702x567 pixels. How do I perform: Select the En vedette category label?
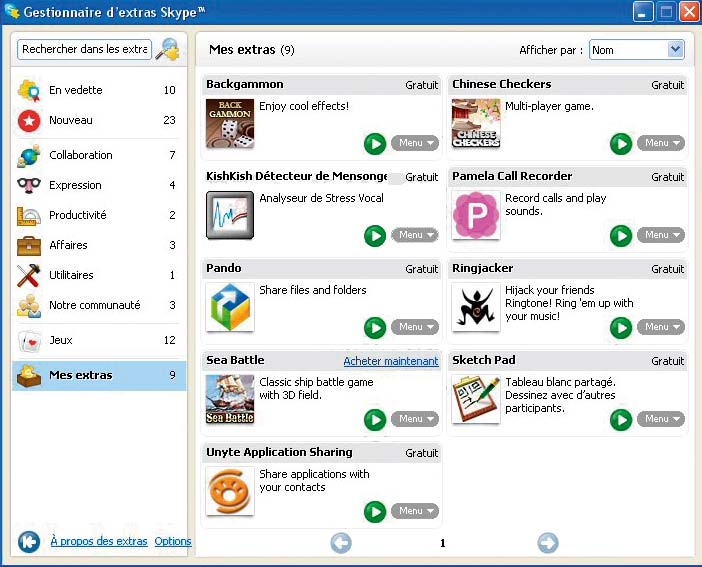(x=76, y=90)
